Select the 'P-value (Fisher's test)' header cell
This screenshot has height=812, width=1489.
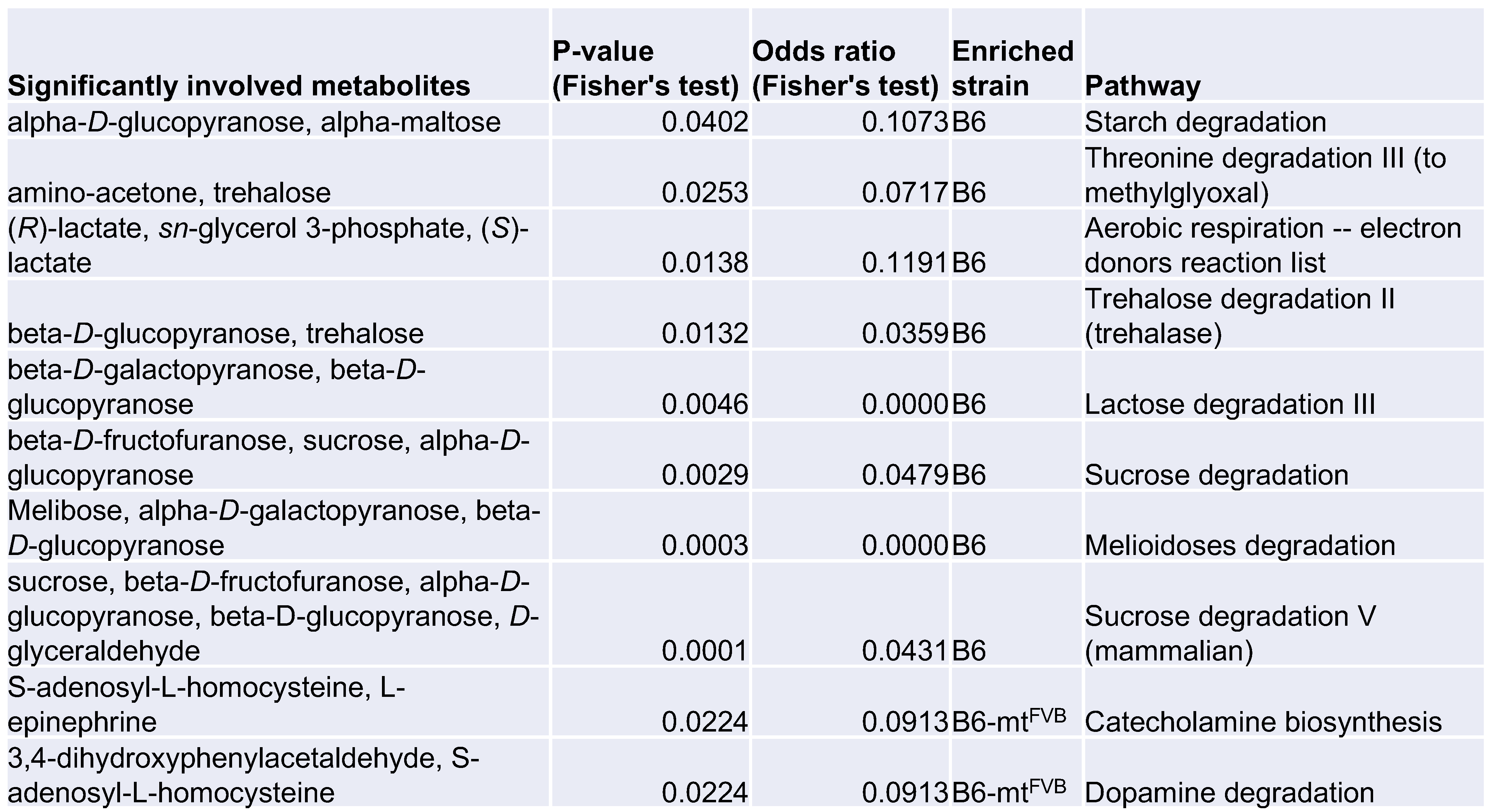[646, 68]
